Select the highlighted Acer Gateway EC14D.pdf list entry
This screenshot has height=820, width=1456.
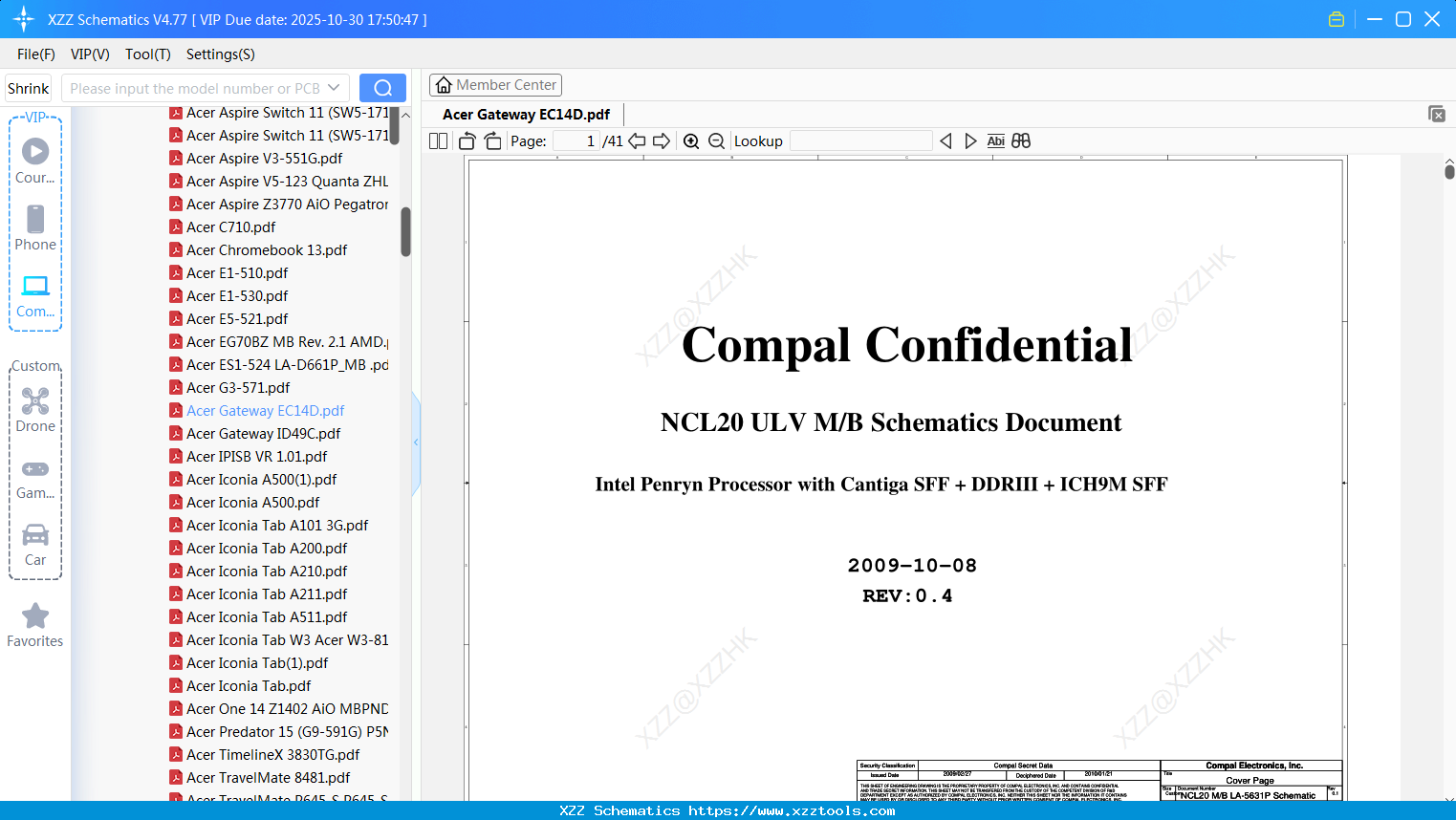pyautogui.click(x=257, y=411)
